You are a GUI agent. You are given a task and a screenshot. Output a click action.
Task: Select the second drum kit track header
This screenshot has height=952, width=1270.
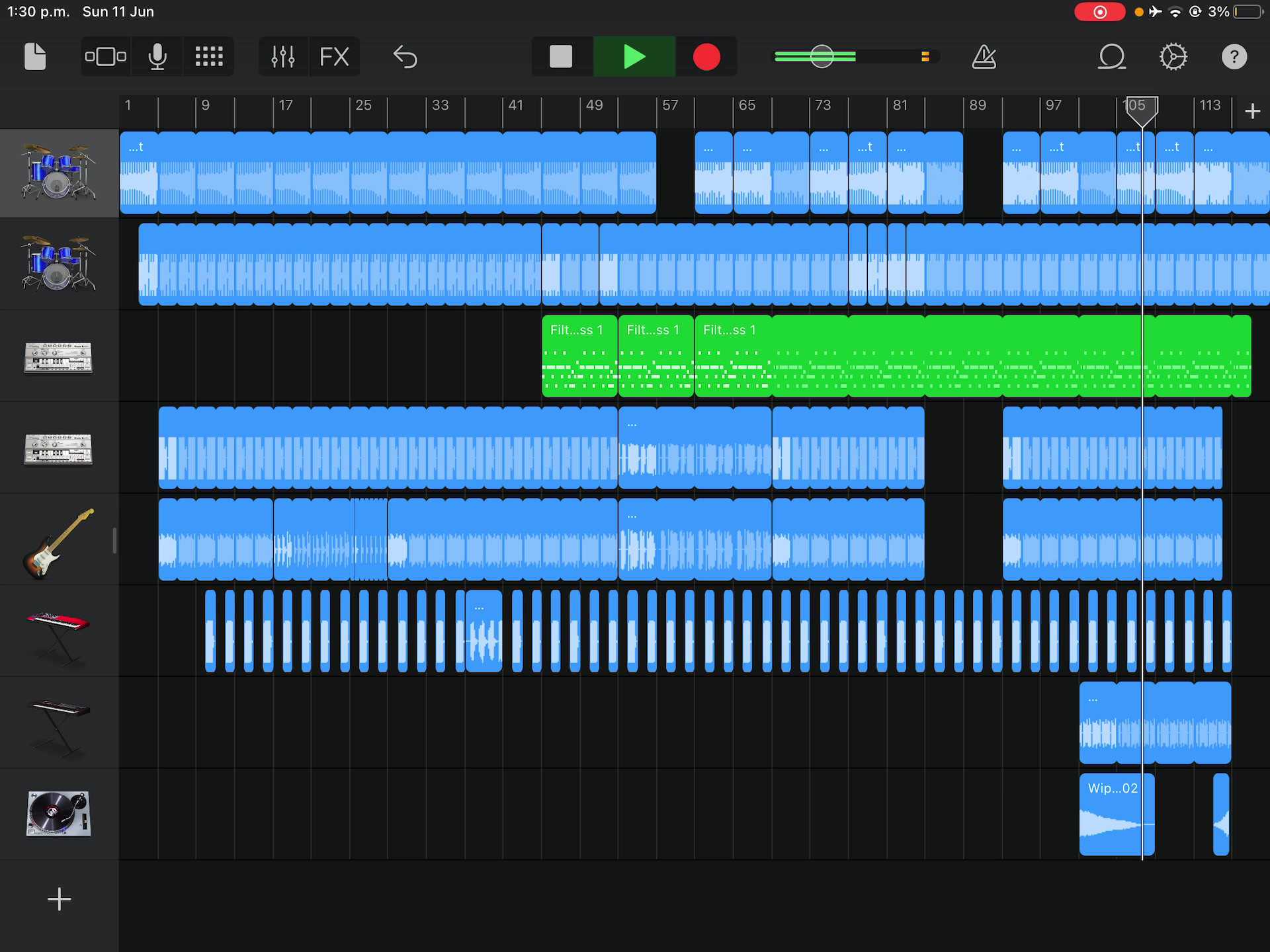tap(60, 264)
